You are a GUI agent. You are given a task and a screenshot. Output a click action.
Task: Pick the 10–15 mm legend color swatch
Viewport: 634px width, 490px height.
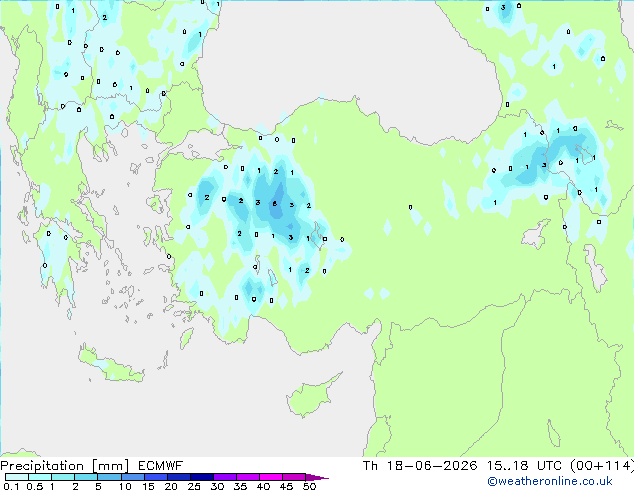pyautogui.click(x=133, y=477)
